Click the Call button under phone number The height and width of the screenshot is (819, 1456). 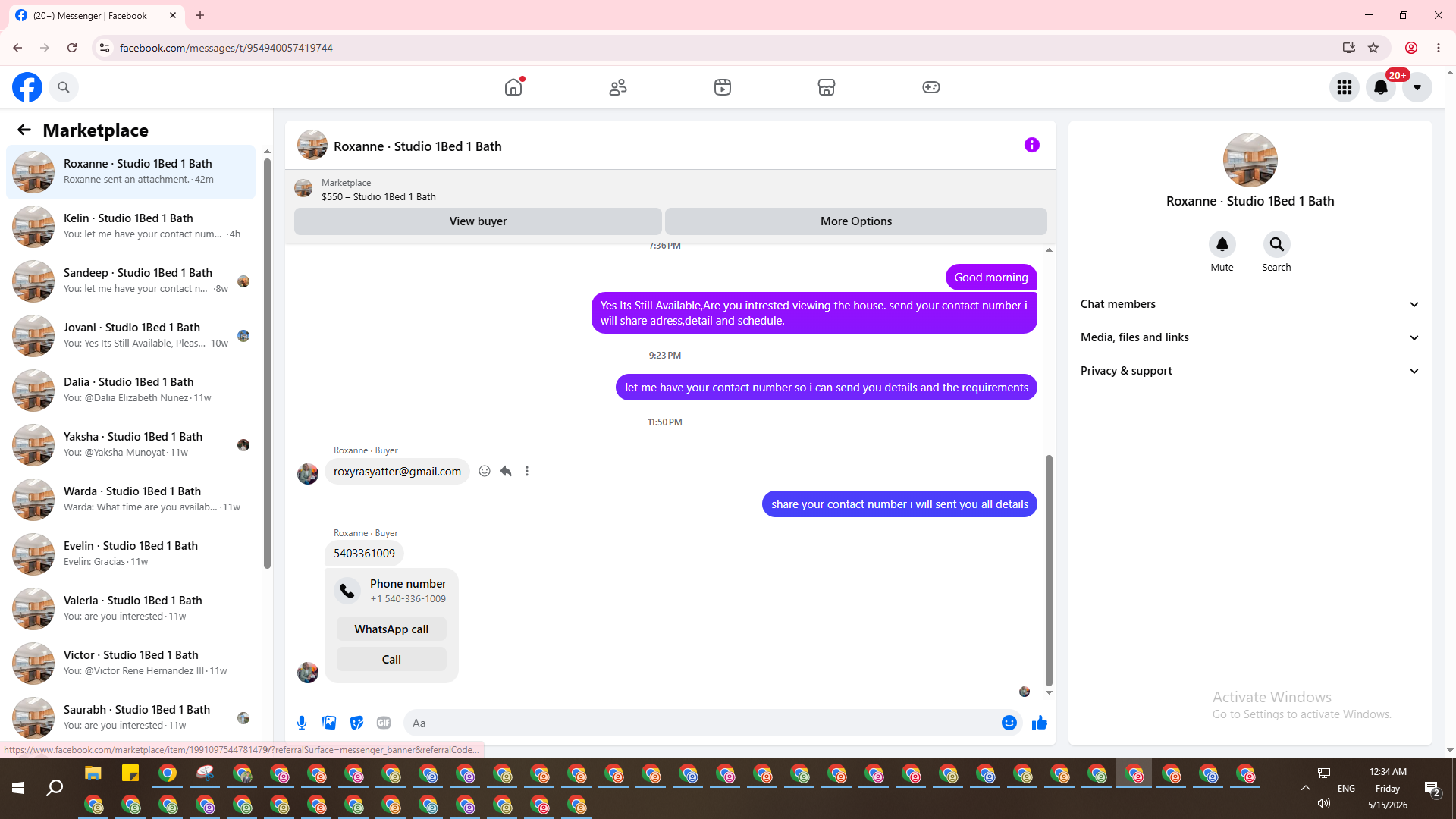click(391, 660)
